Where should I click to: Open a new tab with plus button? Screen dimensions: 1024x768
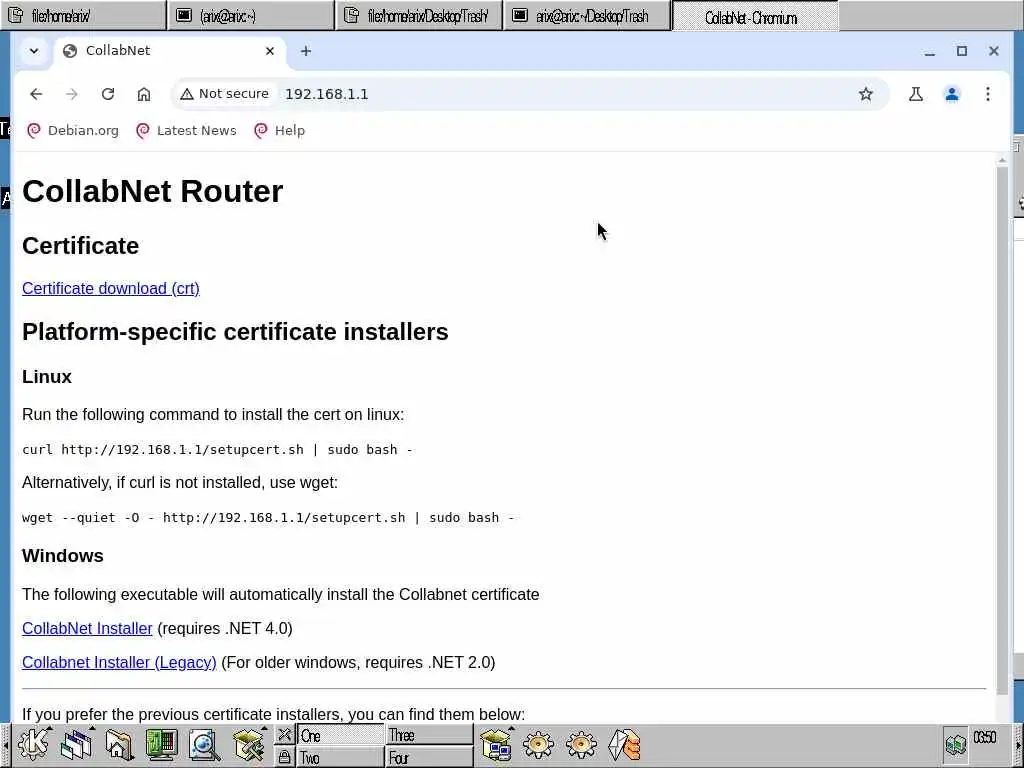coord(306,51)
